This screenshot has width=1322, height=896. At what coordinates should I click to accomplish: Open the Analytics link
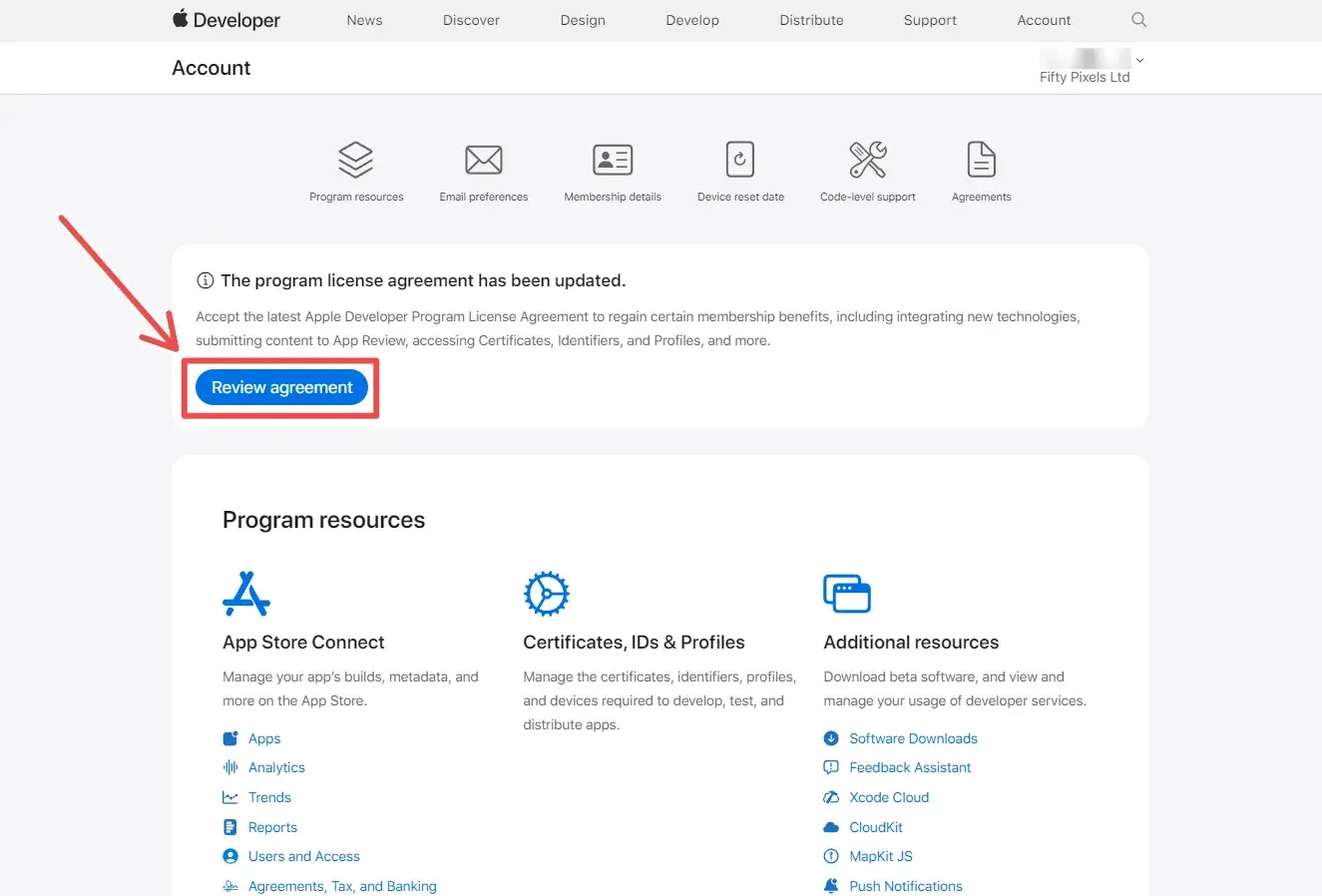pyautogui.click(x=276, y=767)
